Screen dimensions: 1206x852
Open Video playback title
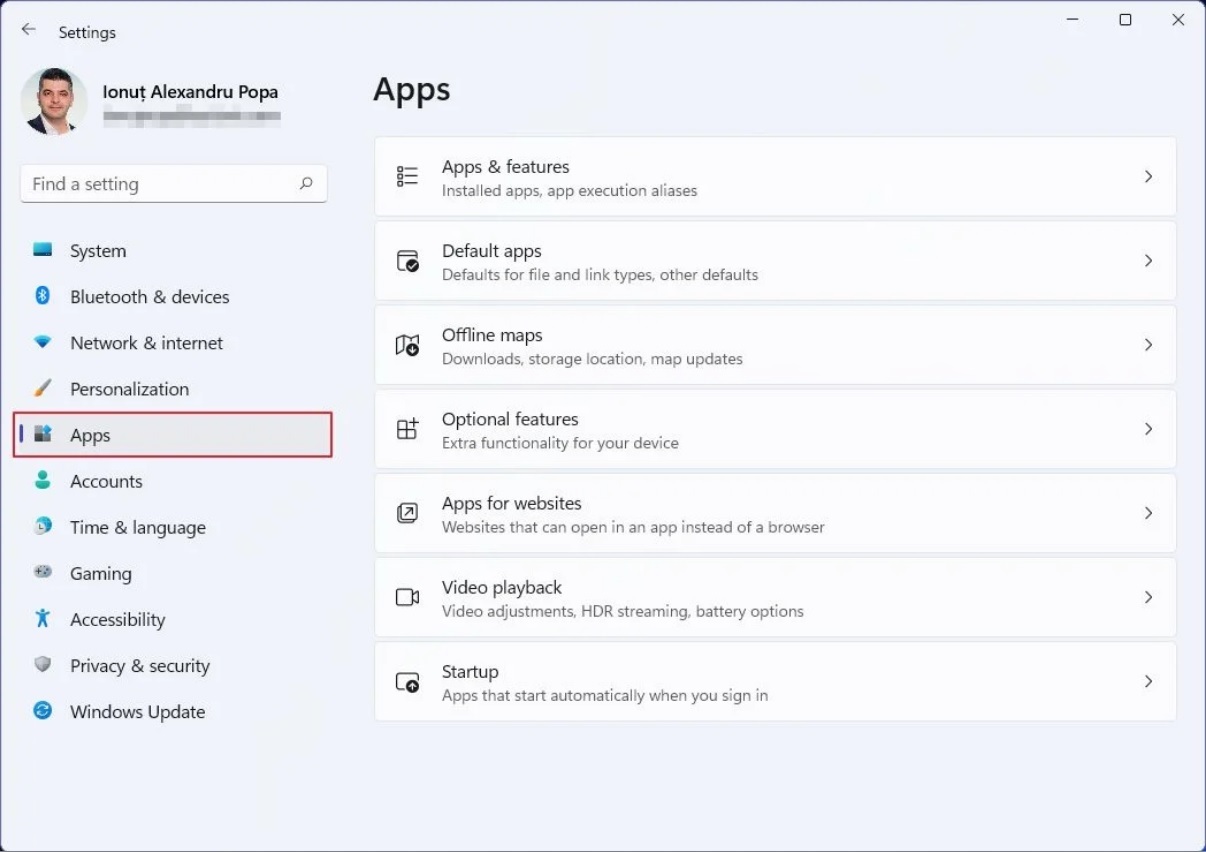click(502, 587)
